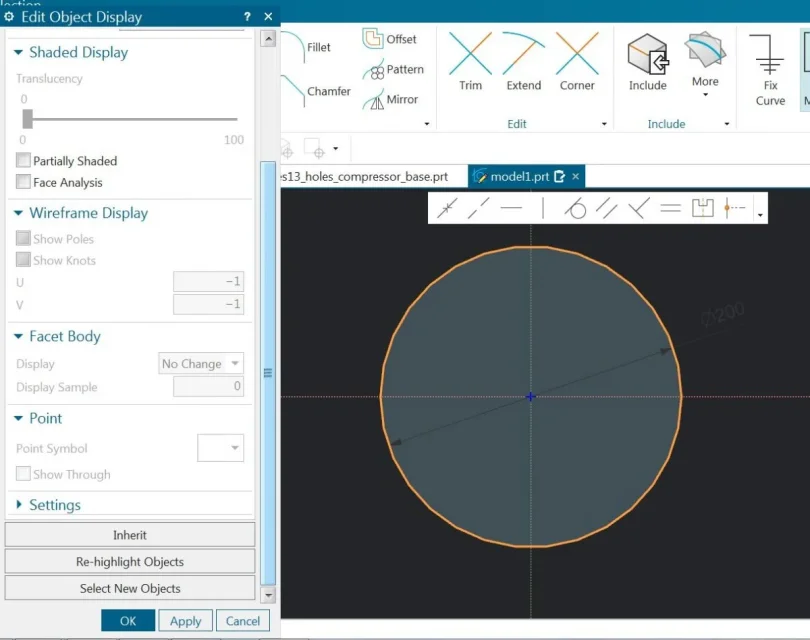Enable the Partially Shaded checkbox
810x640 pixels.
[23, 160]
